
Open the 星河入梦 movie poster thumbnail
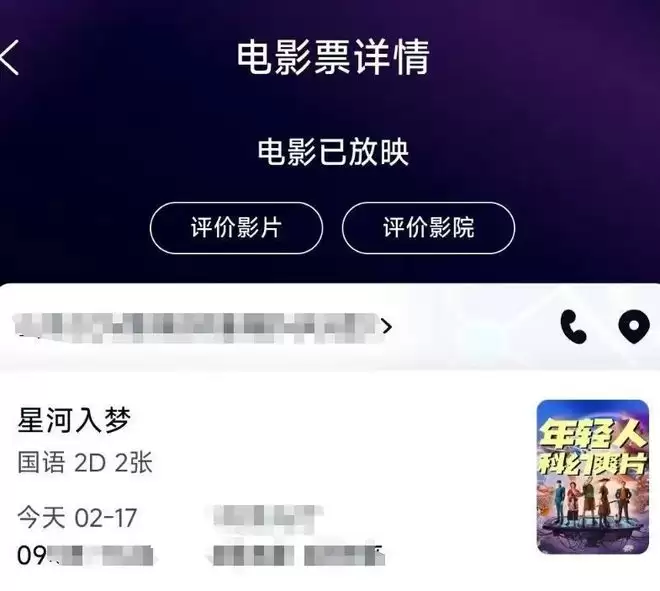tap(593, 477)
